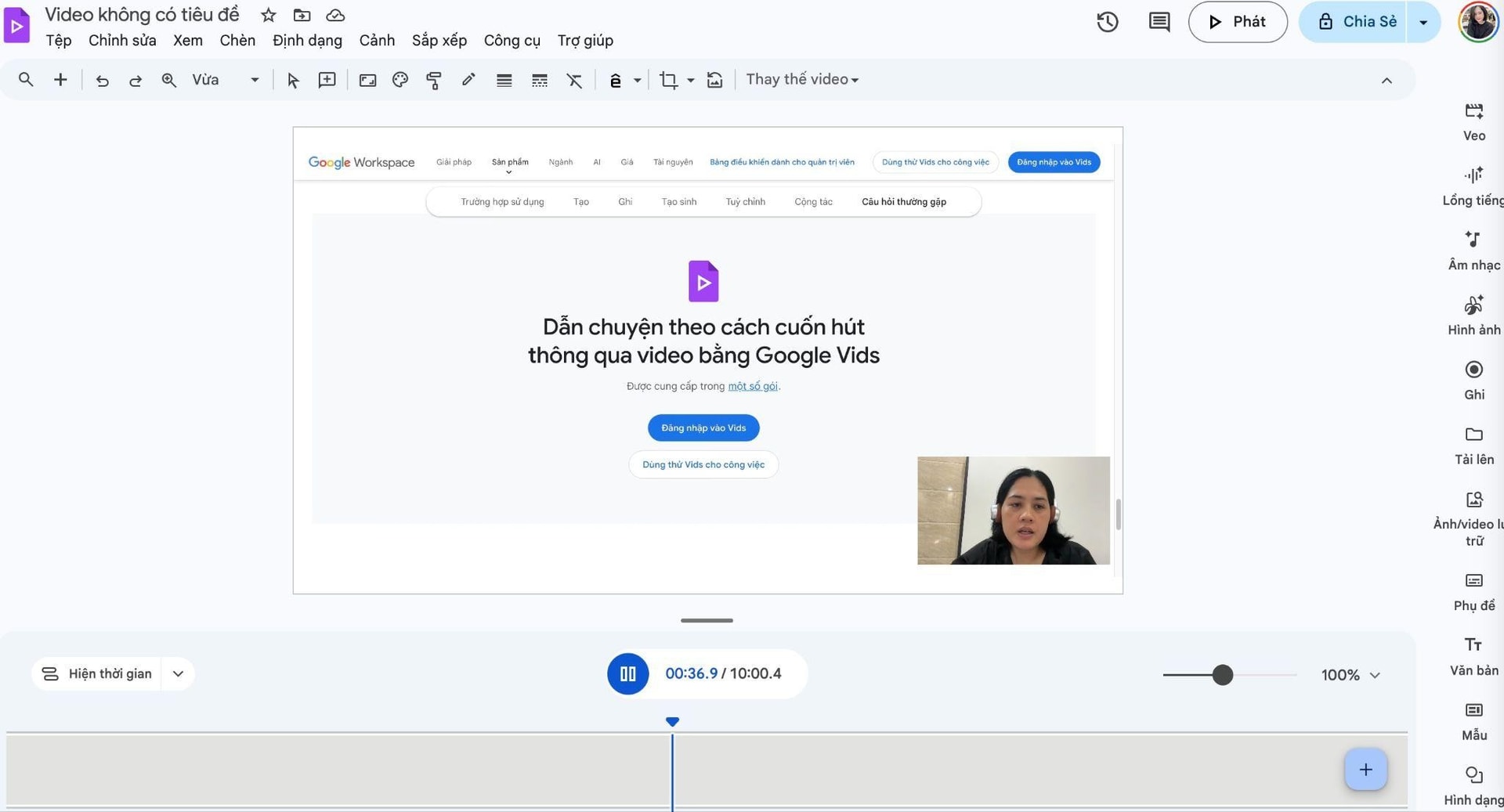Open version history clock icon
The height and width of the screenshot is (812, 1504).
pyautogui.click(x=1108, y=22)
